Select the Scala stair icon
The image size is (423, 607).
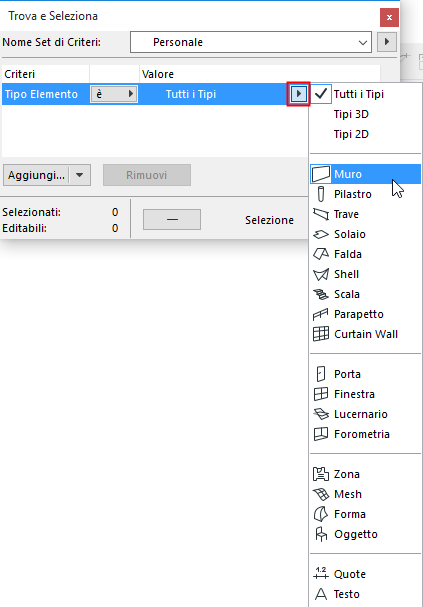(x=321, y=294)
